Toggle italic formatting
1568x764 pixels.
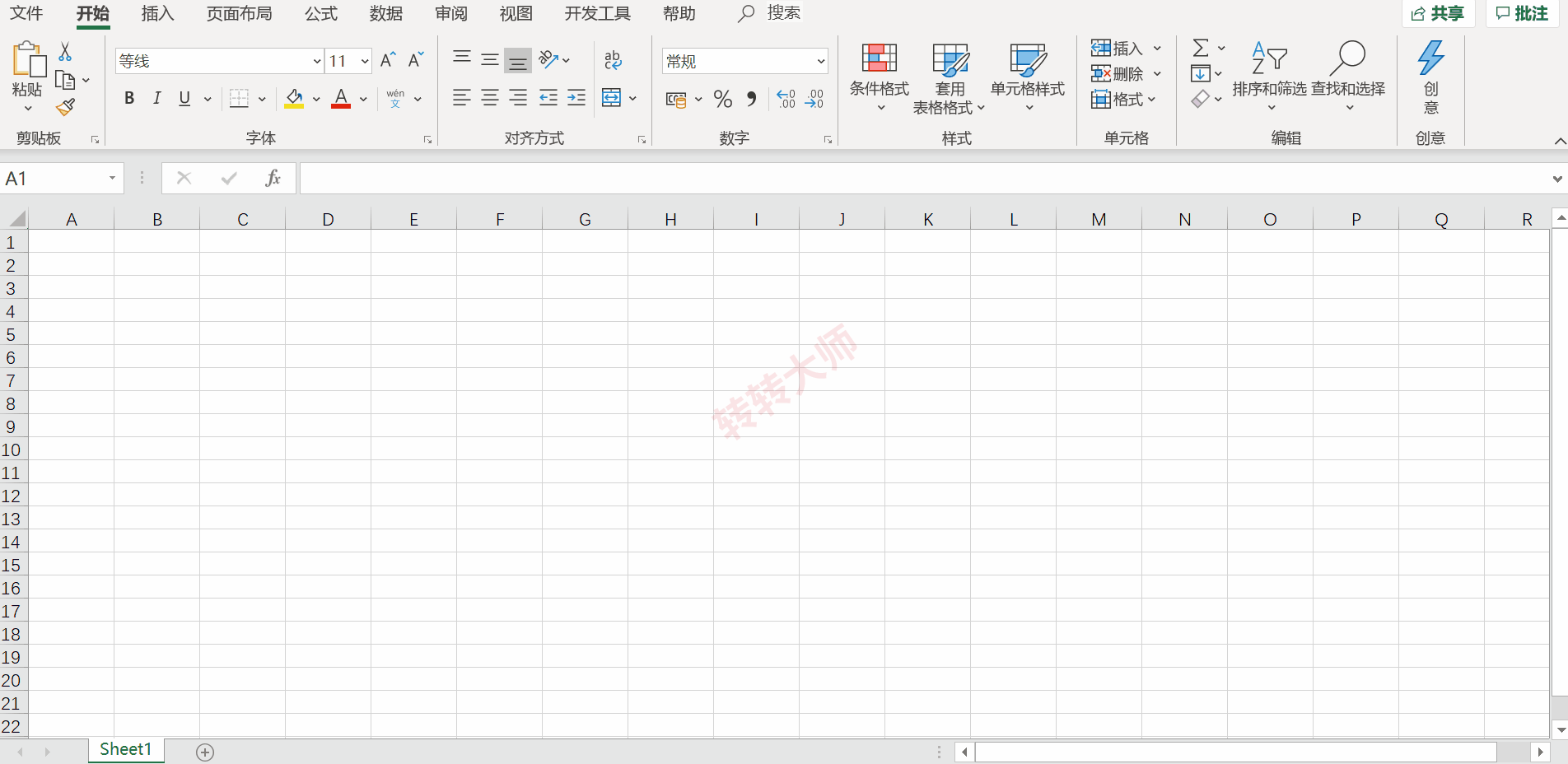(156, 98)
